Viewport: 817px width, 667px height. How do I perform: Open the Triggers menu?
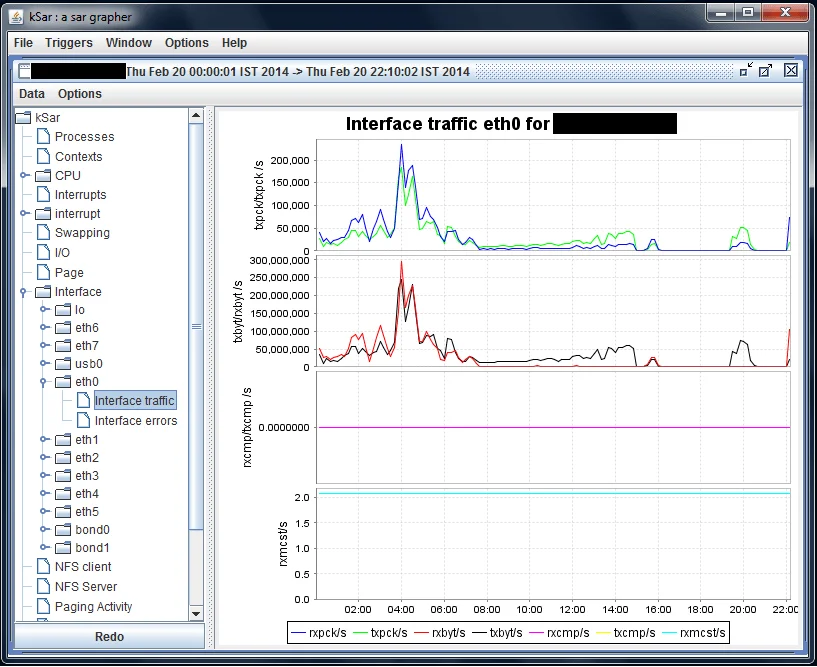pos(68,43)
